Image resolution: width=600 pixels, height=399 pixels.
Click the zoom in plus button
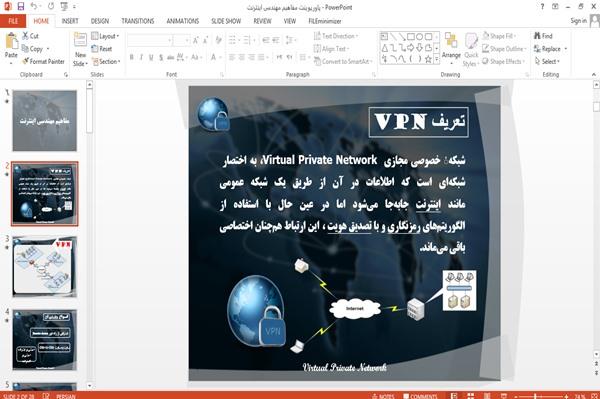566,396
